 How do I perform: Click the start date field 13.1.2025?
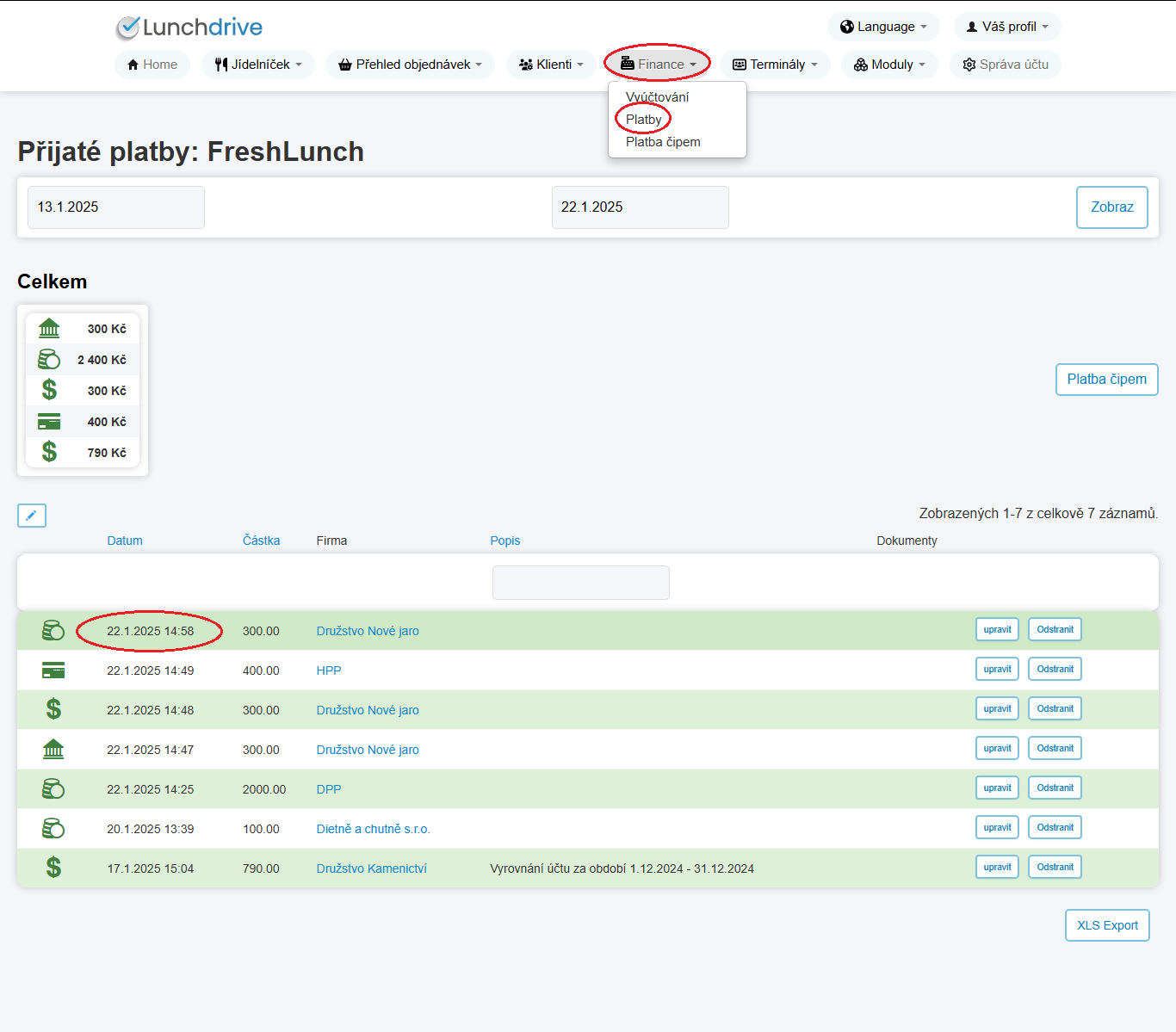pos(116,207)
